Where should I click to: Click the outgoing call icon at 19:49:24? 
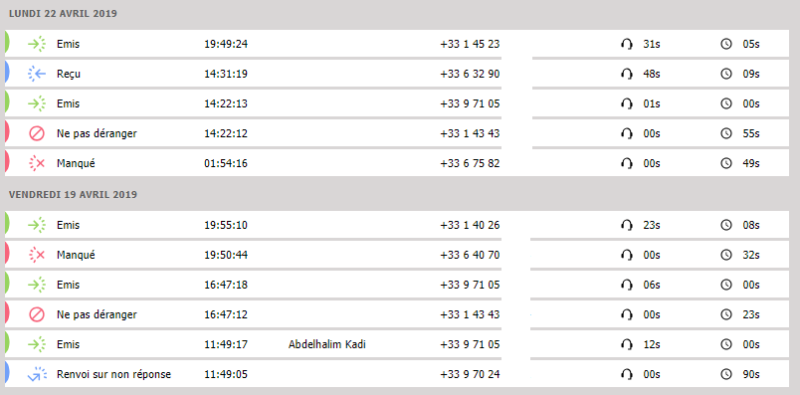37,44
